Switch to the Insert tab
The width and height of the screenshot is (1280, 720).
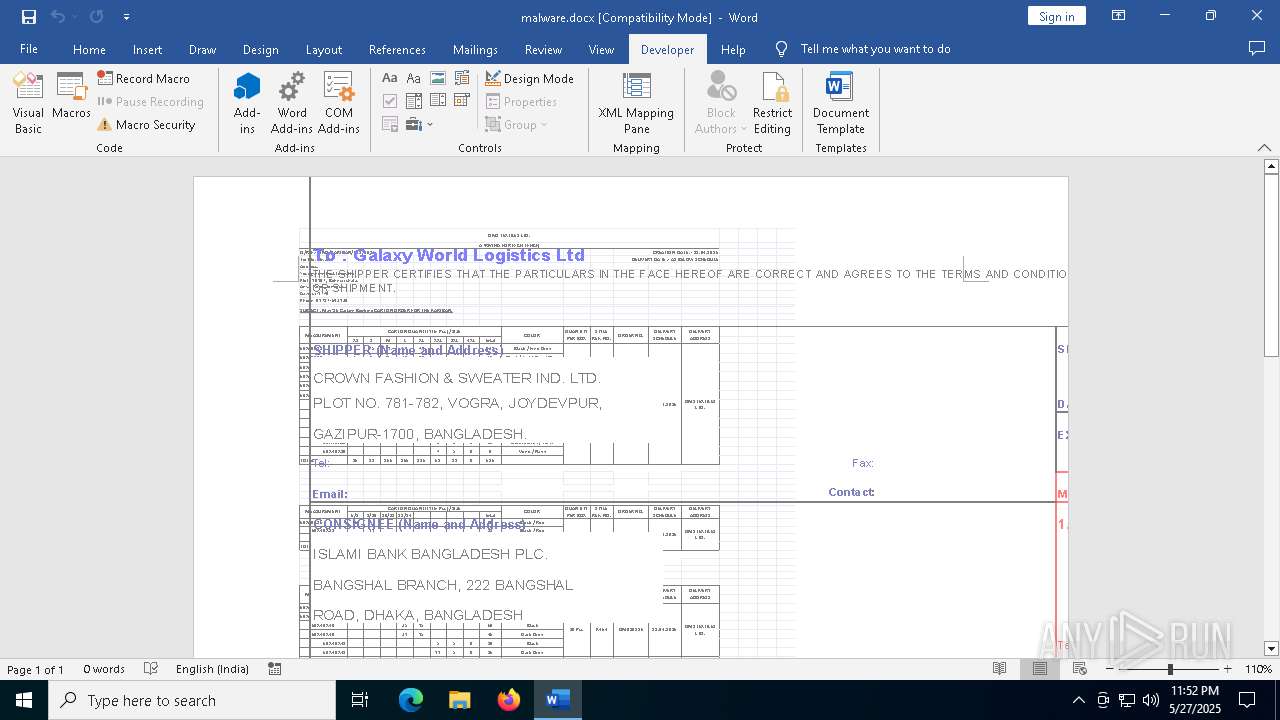click(x=147, y=49)
